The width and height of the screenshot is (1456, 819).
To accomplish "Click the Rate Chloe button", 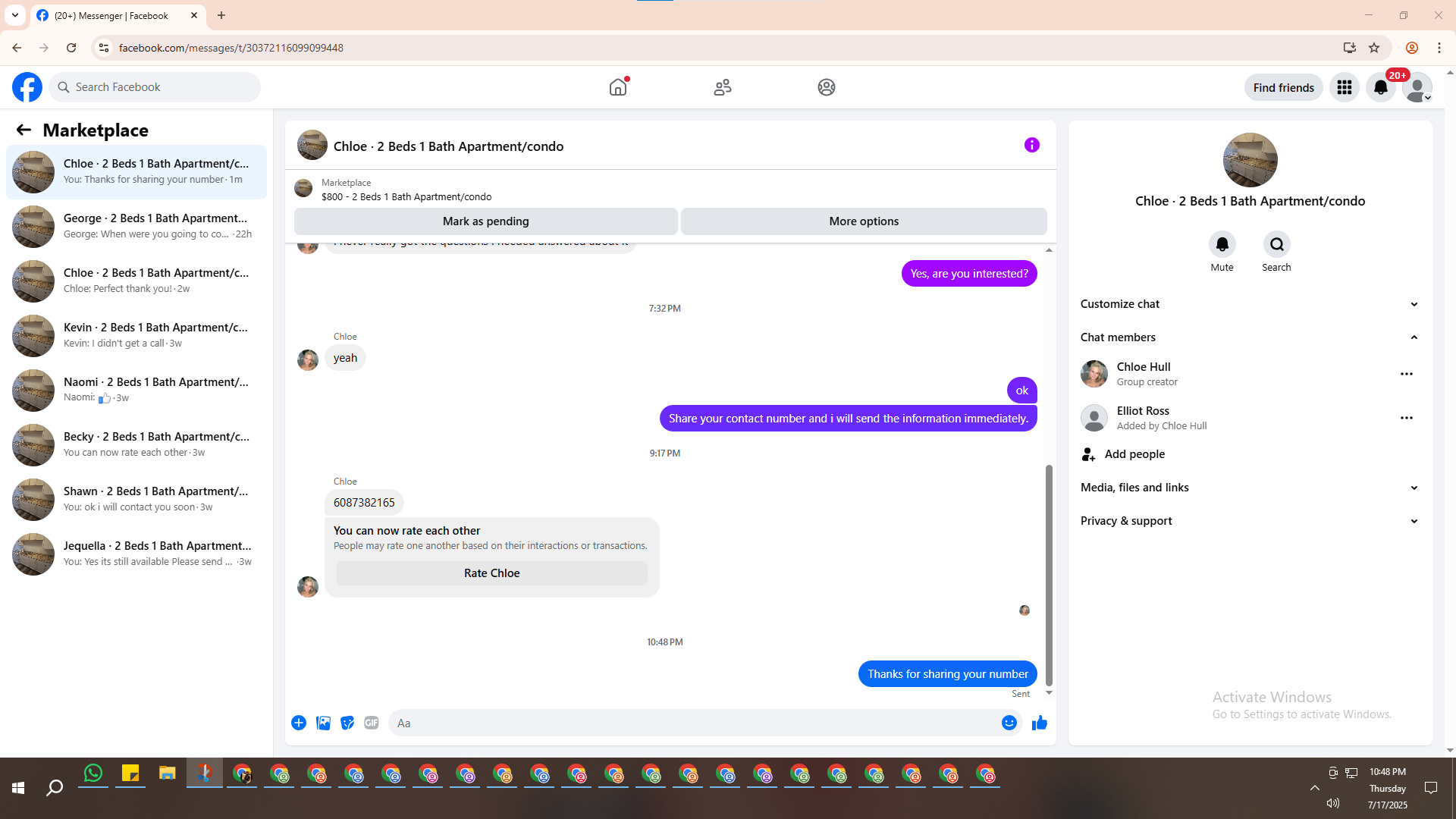I will 492,573.
